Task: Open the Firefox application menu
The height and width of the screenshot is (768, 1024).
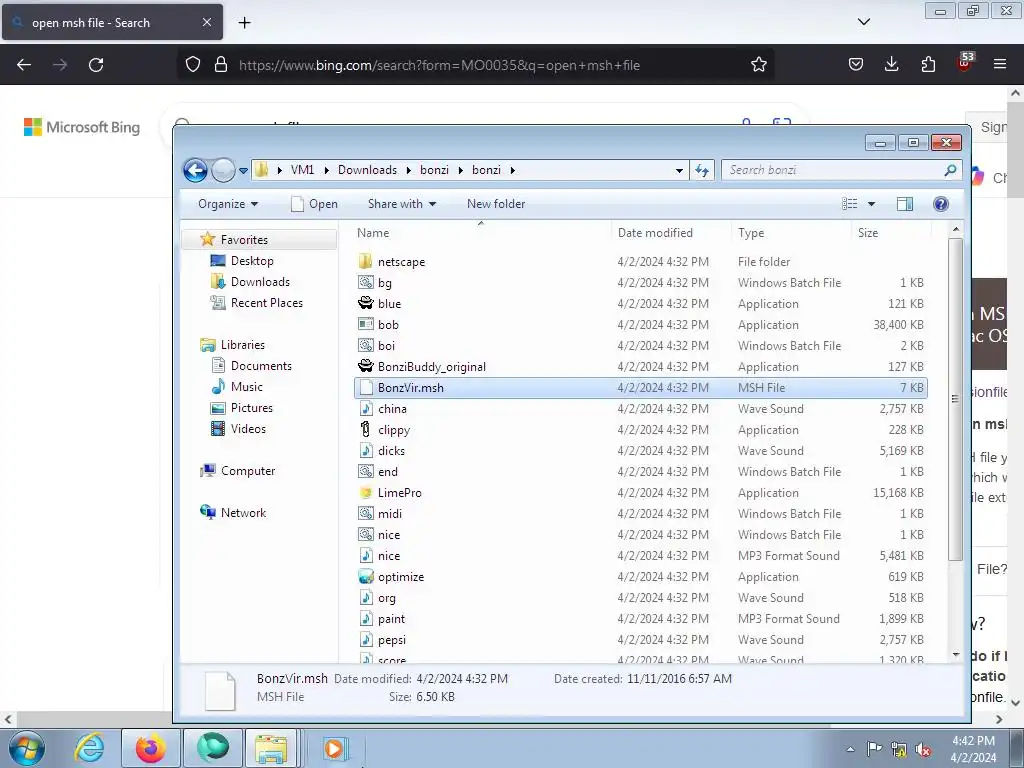Action: pyautogui.click(x=999, y=64)
